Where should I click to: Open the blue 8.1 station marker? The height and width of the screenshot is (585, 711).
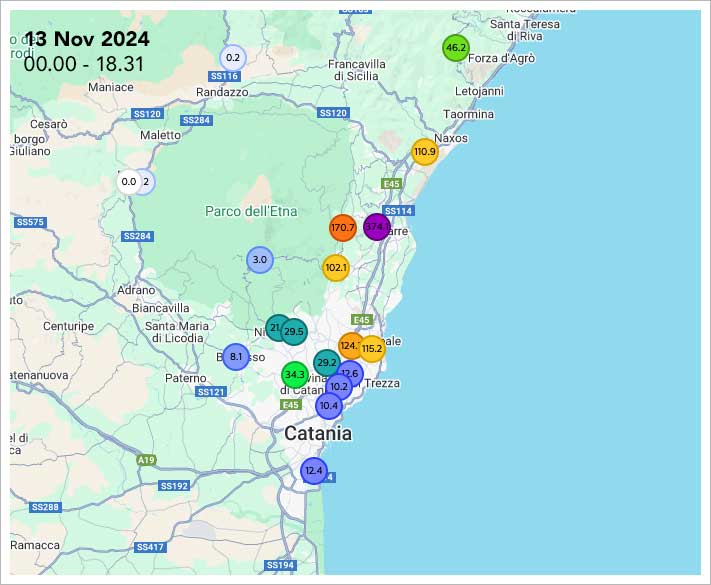(236, 357)
